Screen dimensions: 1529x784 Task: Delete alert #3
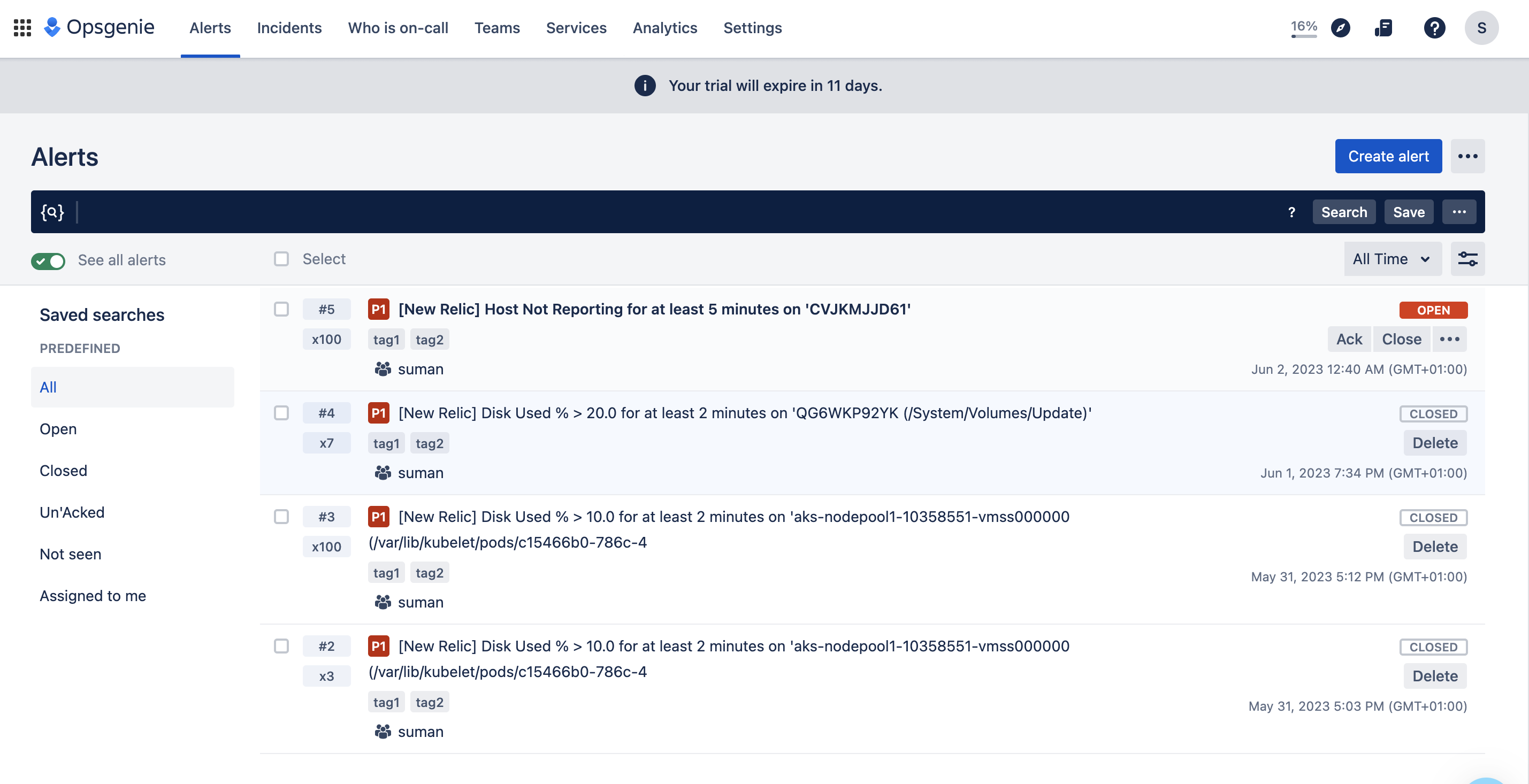tap(1435, 547)
